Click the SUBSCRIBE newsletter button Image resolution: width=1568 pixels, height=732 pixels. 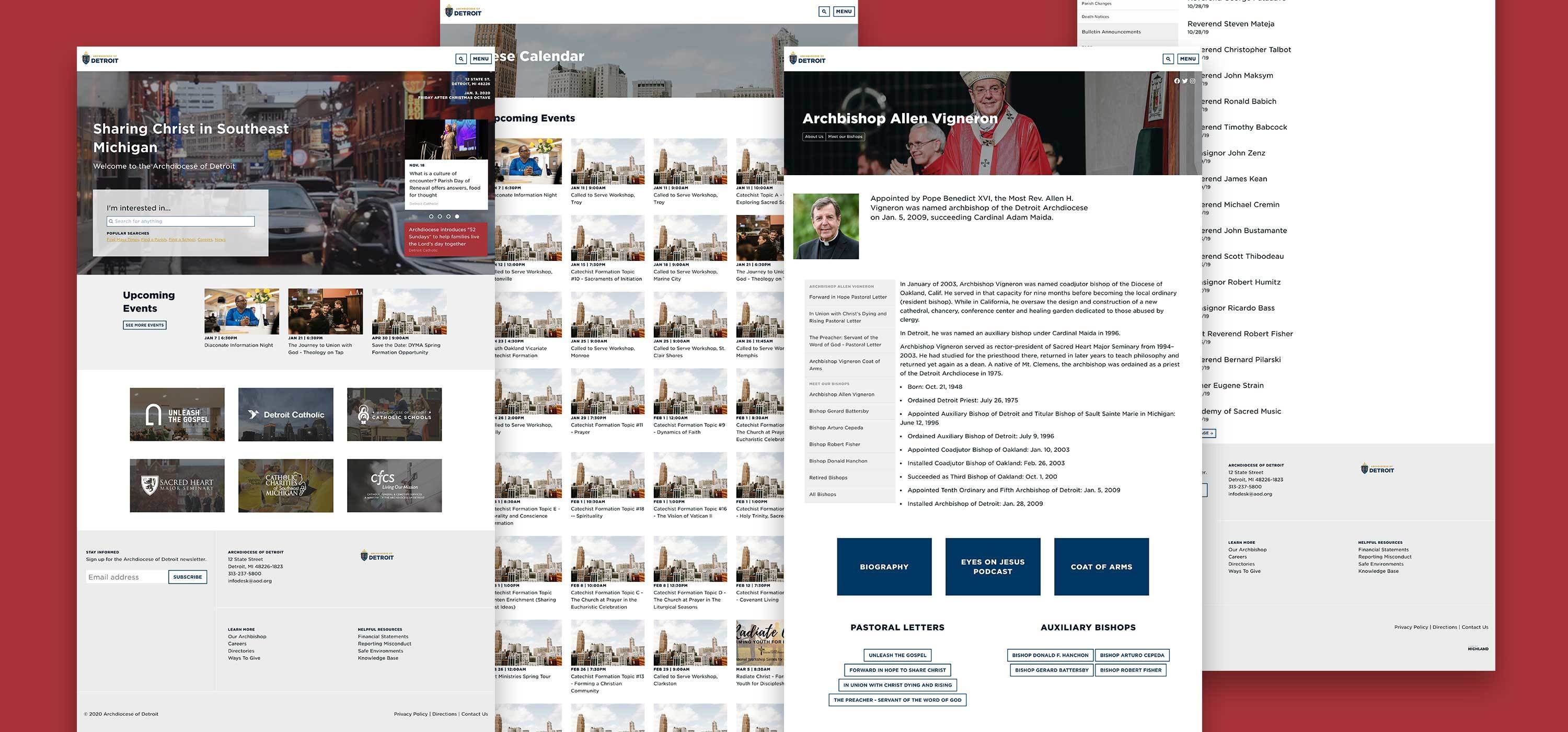[x=188, y=577]
